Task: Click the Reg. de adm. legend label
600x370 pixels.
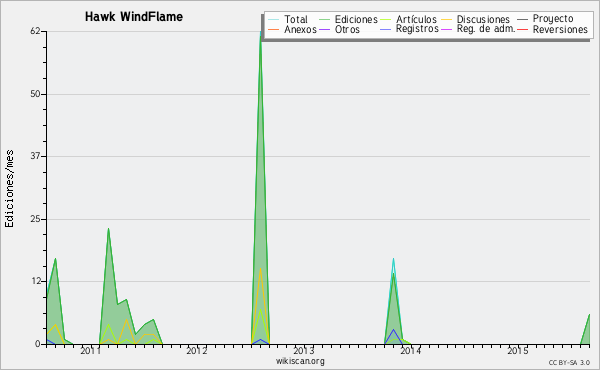Action: click(x=486, y=29)
